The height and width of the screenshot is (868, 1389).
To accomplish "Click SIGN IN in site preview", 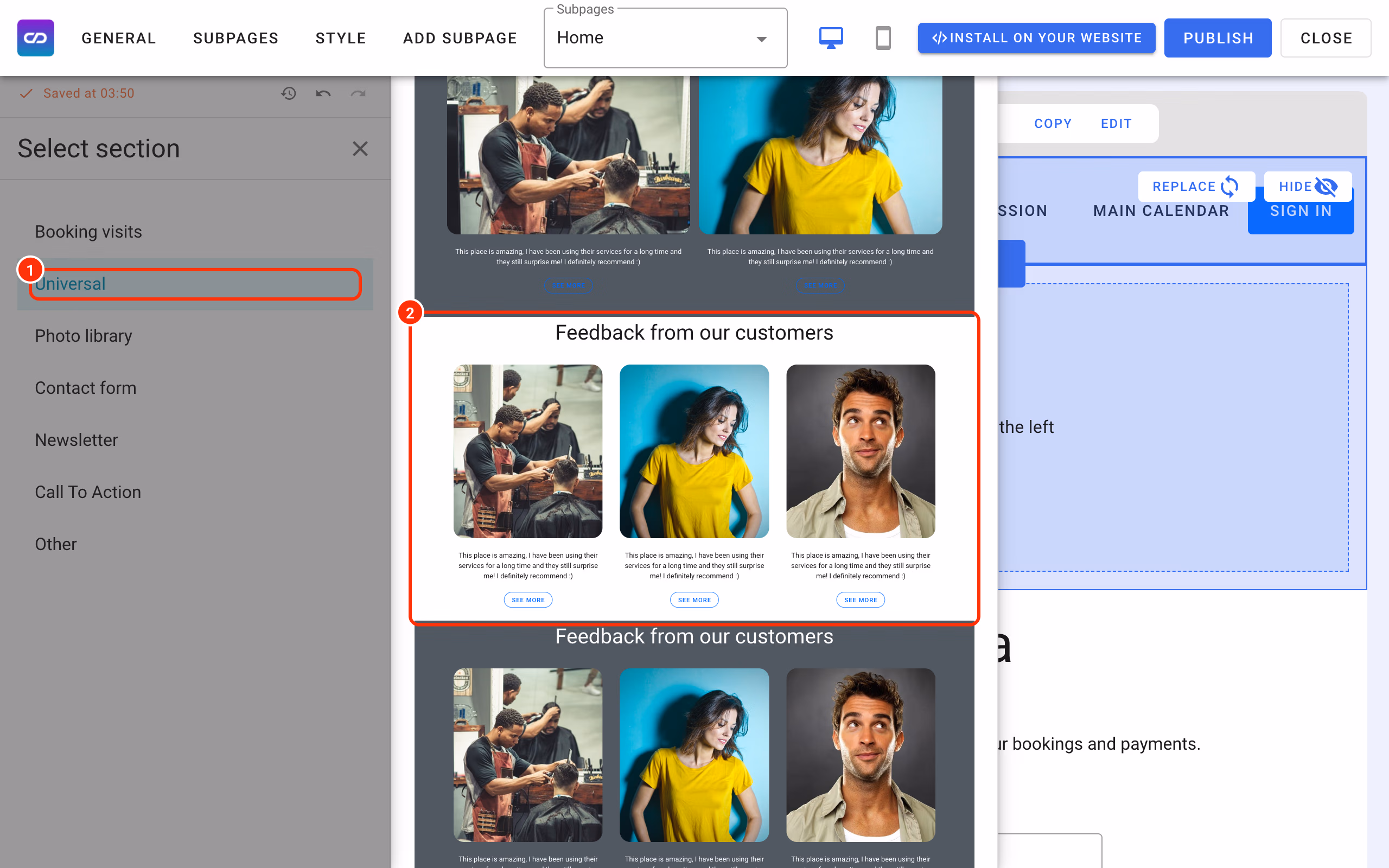I will (1301, 210).
